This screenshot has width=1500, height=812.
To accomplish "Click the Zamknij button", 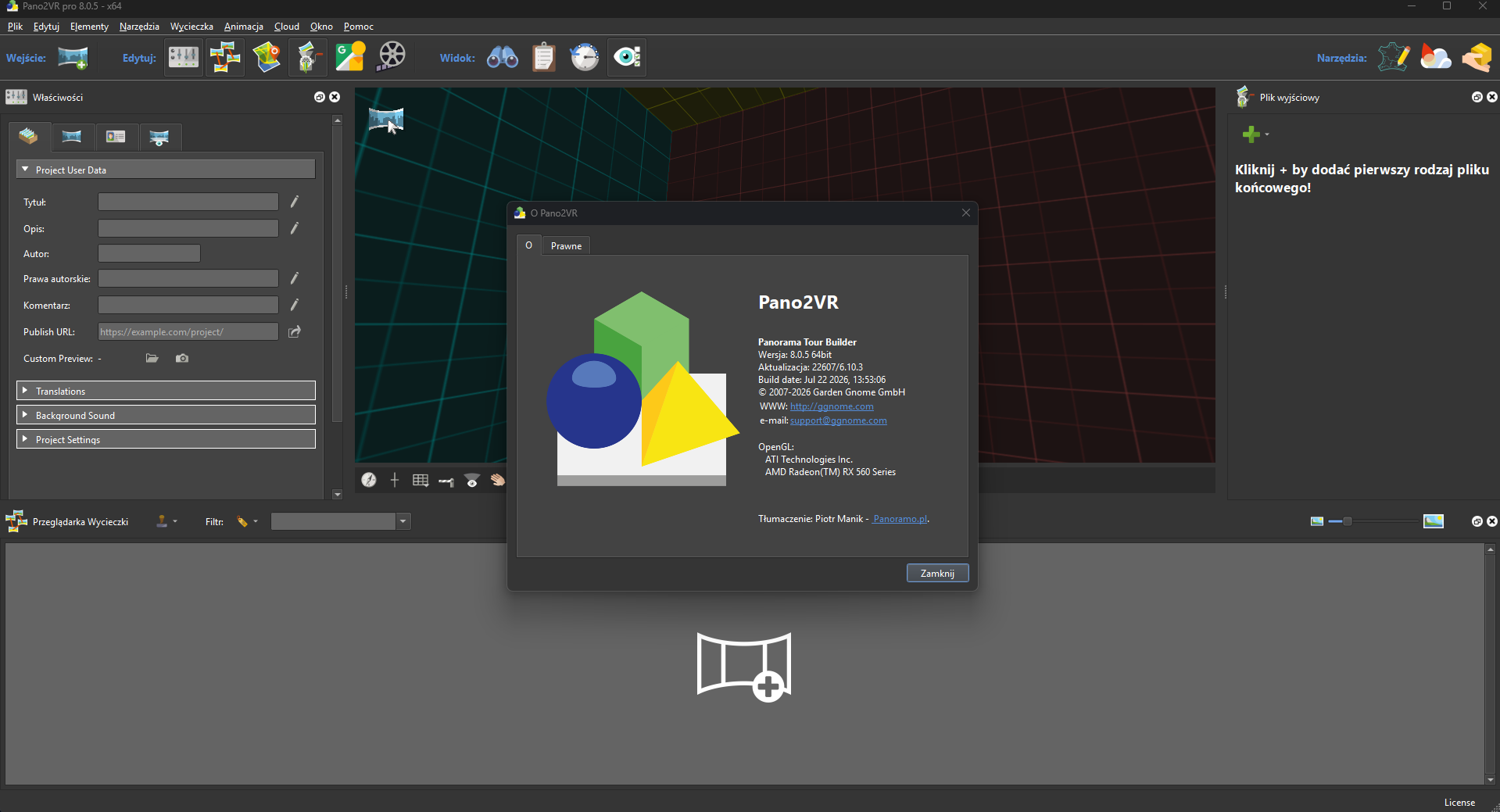I will click(937, 573).
